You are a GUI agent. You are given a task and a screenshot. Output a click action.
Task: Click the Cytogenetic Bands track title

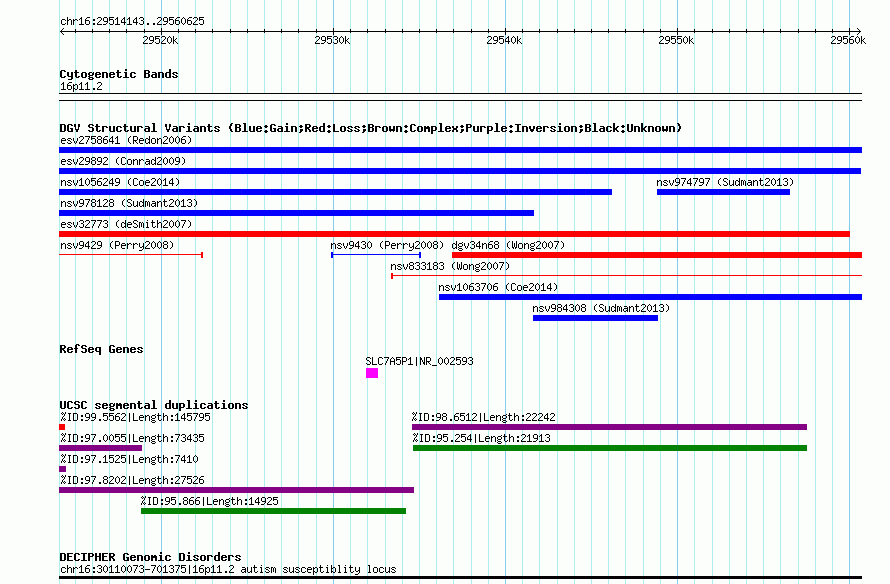[119, 74]
